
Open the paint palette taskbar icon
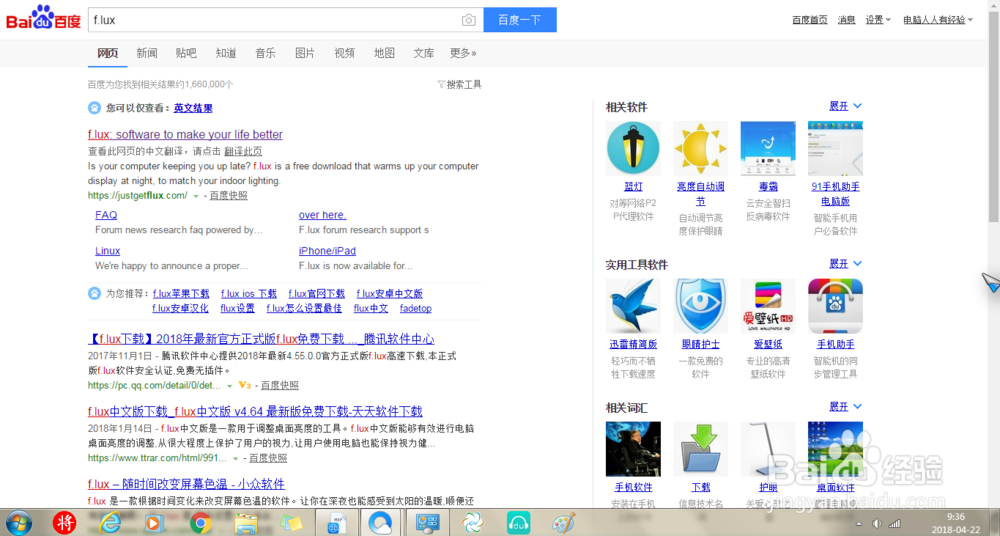[x=563, y=523]
